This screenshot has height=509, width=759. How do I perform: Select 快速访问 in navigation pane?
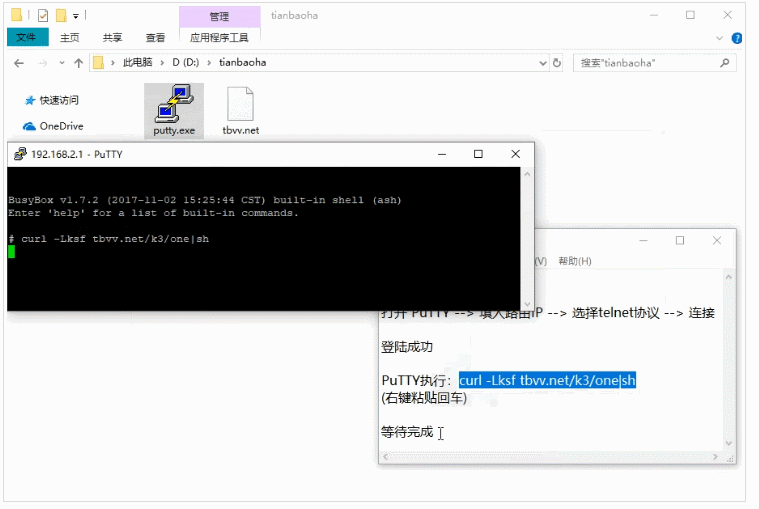click(x=59, y=100)
